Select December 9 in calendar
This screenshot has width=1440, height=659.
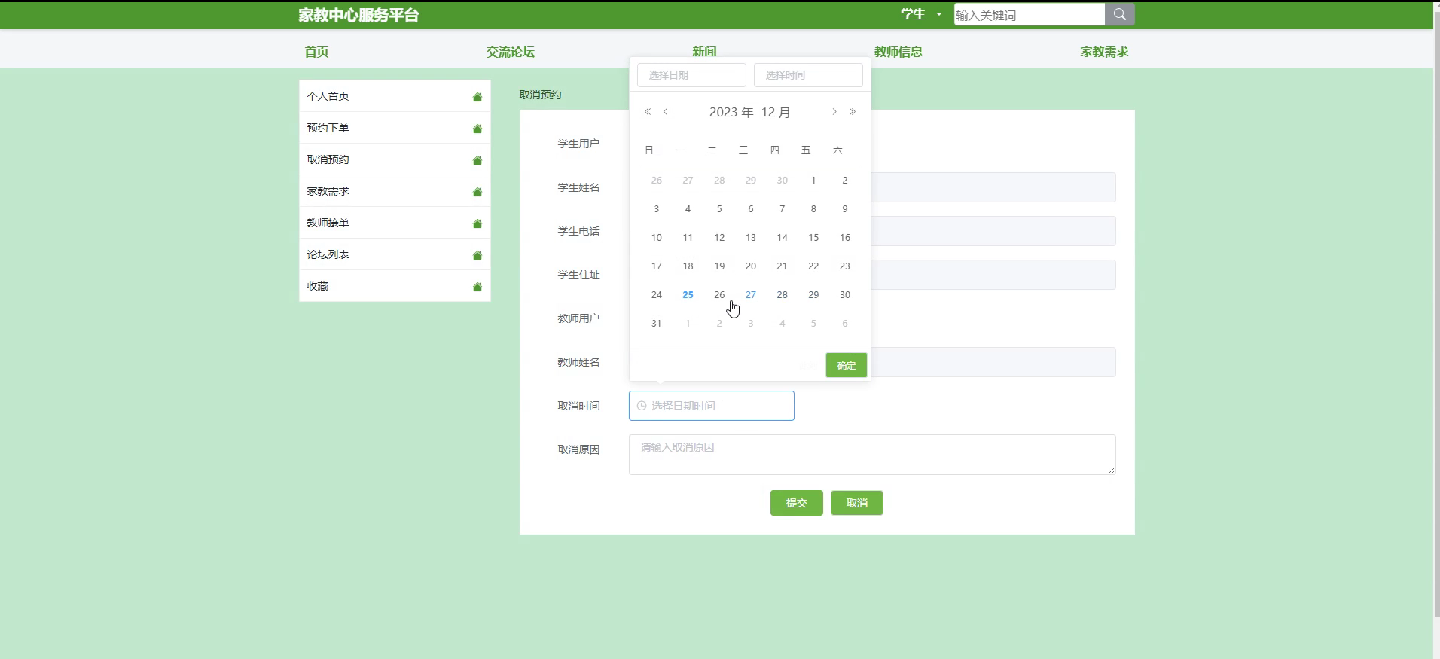(845, 209)
